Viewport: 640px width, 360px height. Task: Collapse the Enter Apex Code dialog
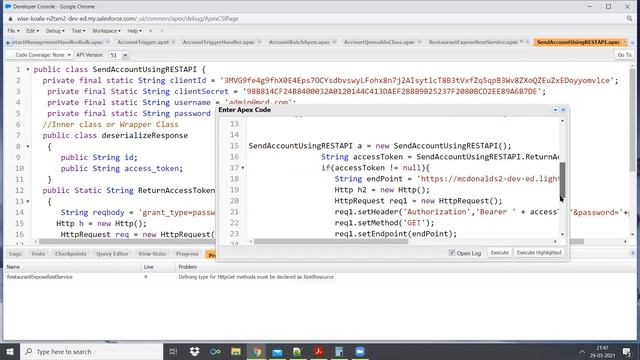pos(555,110)
